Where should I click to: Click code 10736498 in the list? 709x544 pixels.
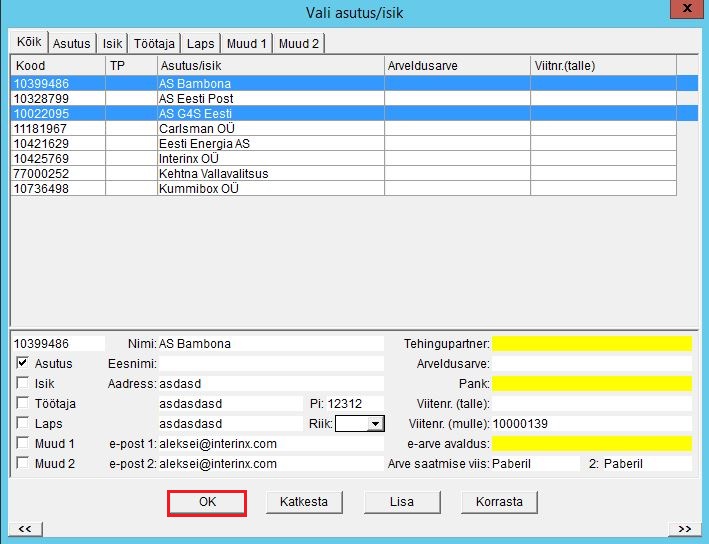tap(41, 189)
